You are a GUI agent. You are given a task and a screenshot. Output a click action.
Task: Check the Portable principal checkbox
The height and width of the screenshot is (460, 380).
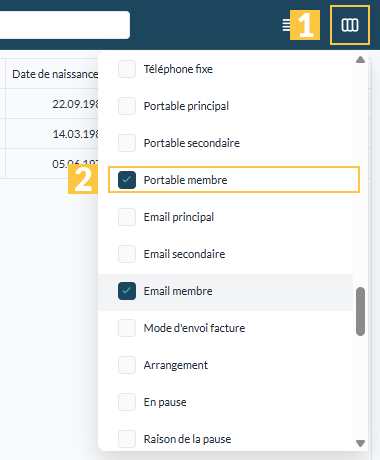click(x=127, y=106)
